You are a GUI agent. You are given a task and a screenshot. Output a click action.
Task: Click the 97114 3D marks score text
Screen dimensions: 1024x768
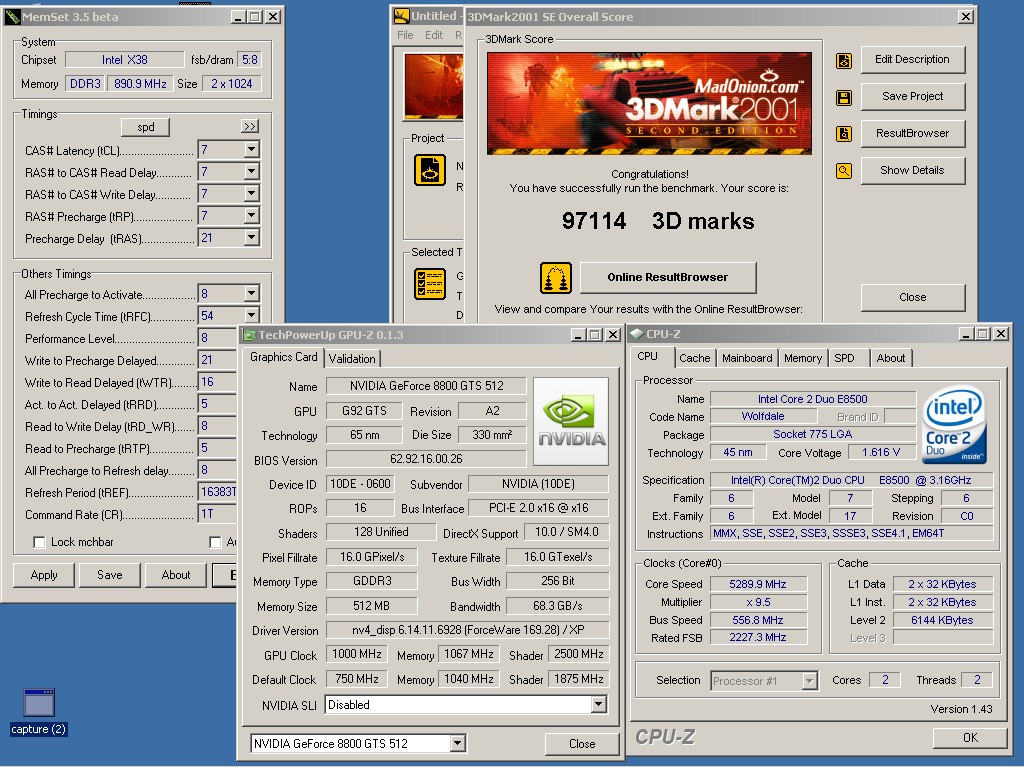pos(658,221)
